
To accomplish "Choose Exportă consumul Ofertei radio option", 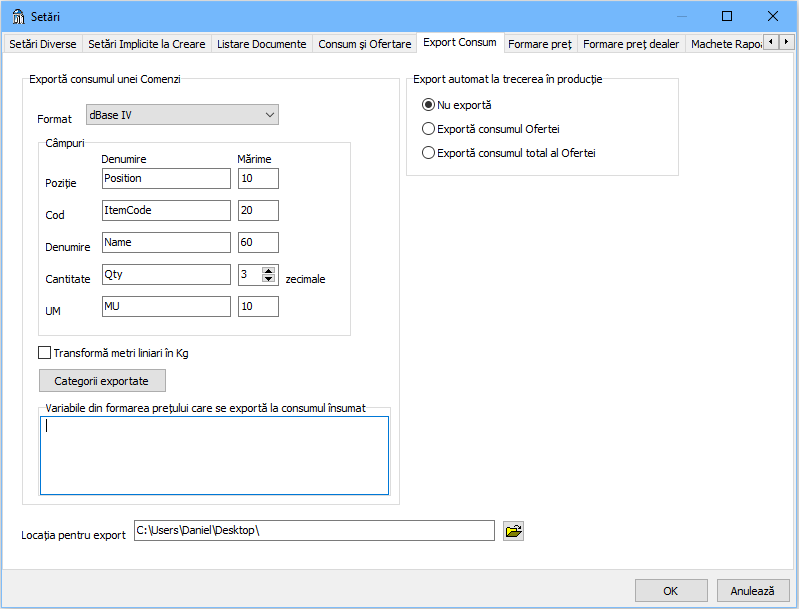I will click(x=429, y=129).
